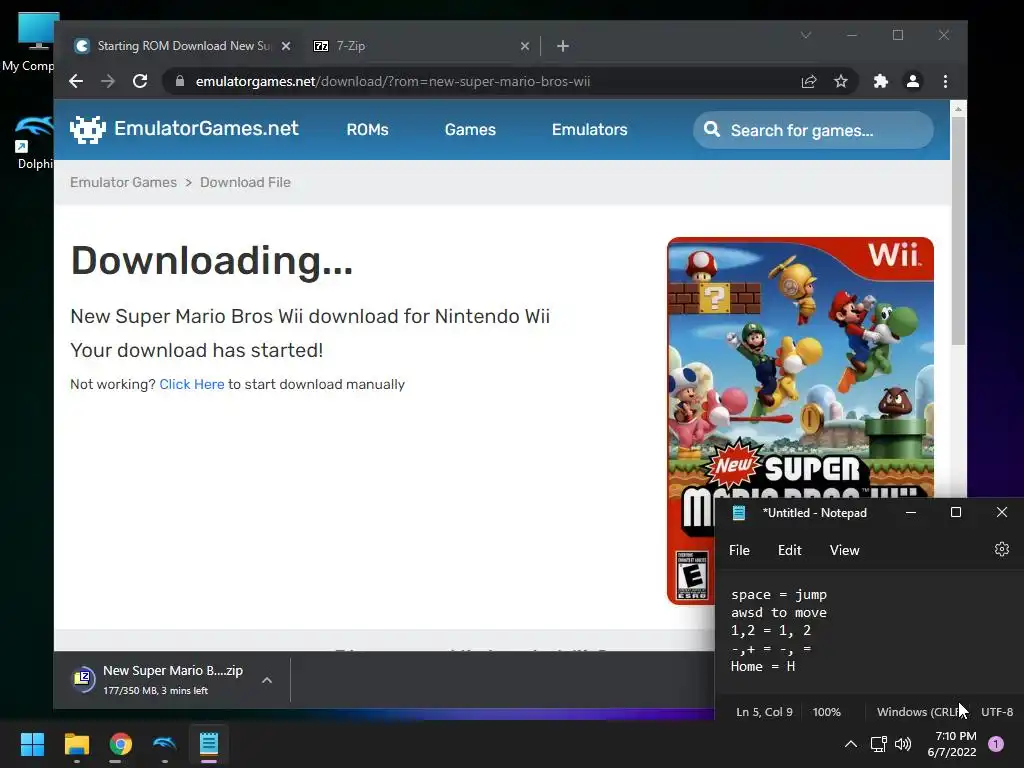Viewport: 1024px width, 768px height.
Task: Share this page icon in address bar
Action: [808, 81]
